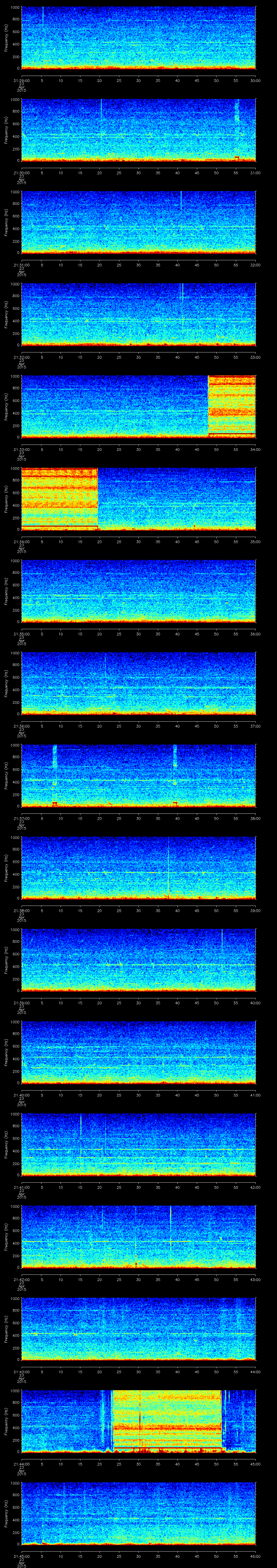Click the vertical pulse near 39 seconds in the 21:37 panel
This screenshot has height=1568, width=277.
pyautogui.click(x=175, y=775)
